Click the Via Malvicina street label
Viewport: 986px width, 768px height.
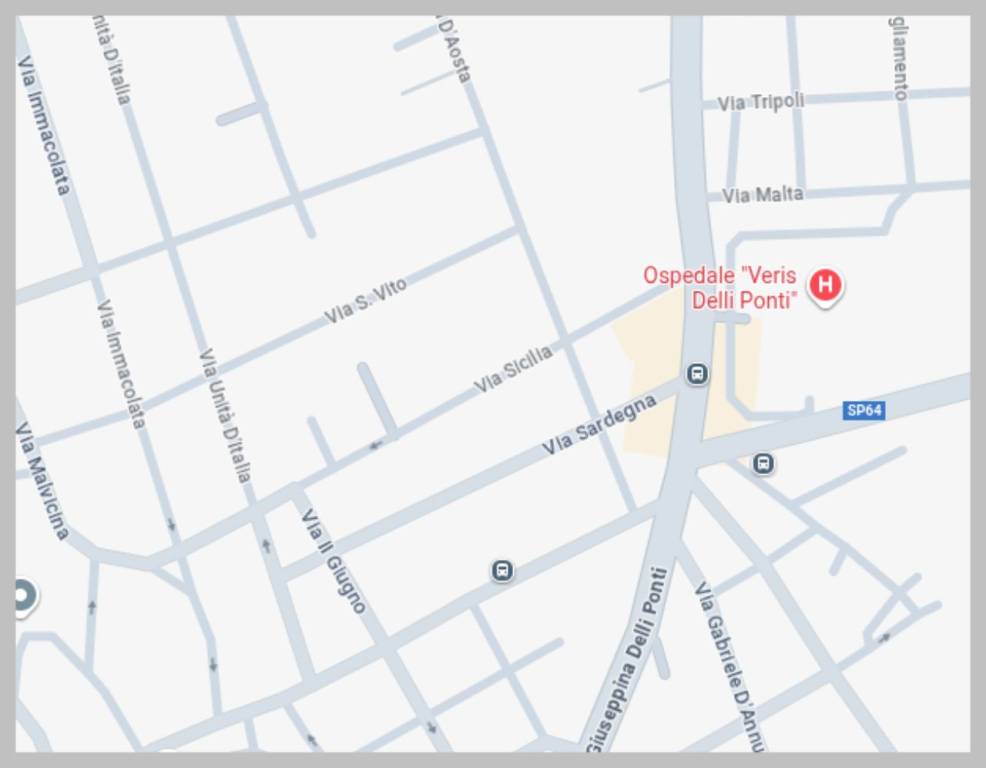click(42, 482)
